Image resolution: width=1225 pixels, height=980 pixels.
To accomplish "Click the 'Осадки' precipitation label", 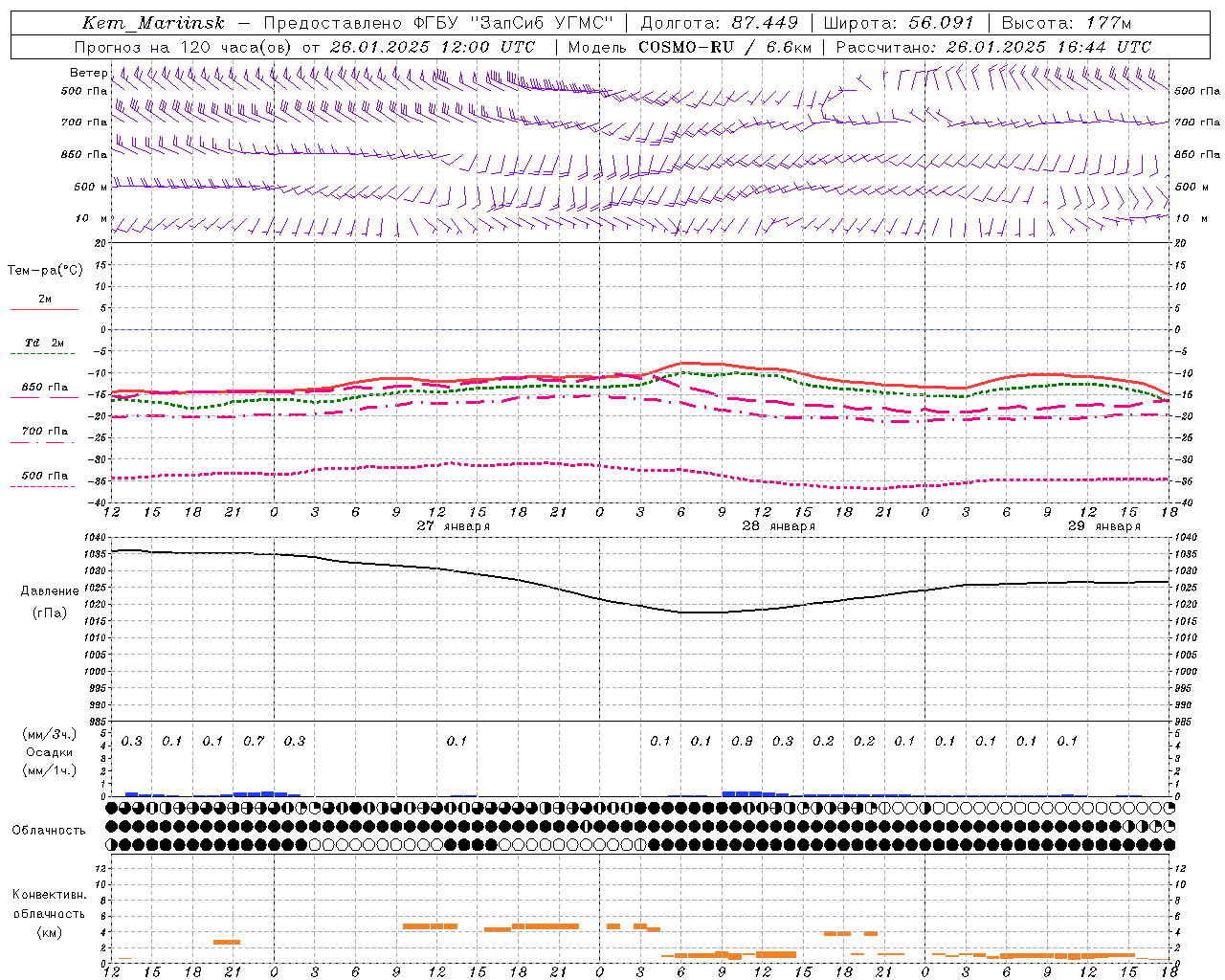I will (50, 752).
